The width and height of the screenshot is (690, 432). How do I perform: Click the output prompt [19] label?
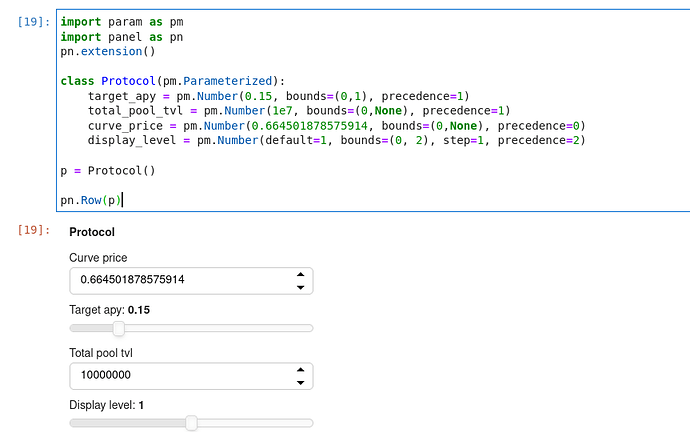click(x=34, y=230)
